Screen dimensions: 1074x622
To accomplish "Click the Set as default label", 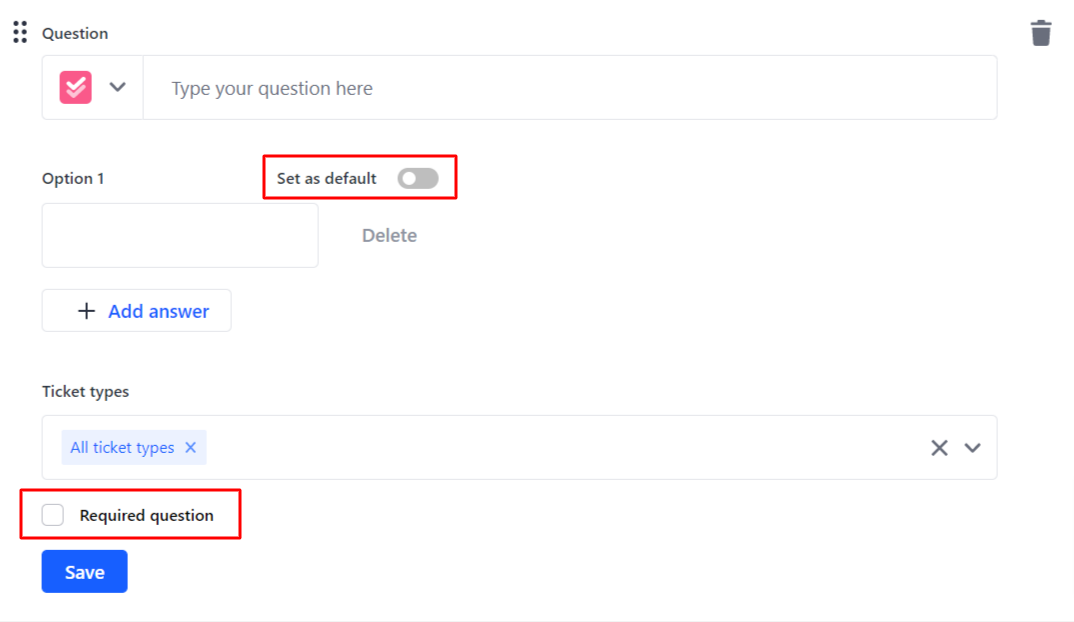I will tap(327, 178).
